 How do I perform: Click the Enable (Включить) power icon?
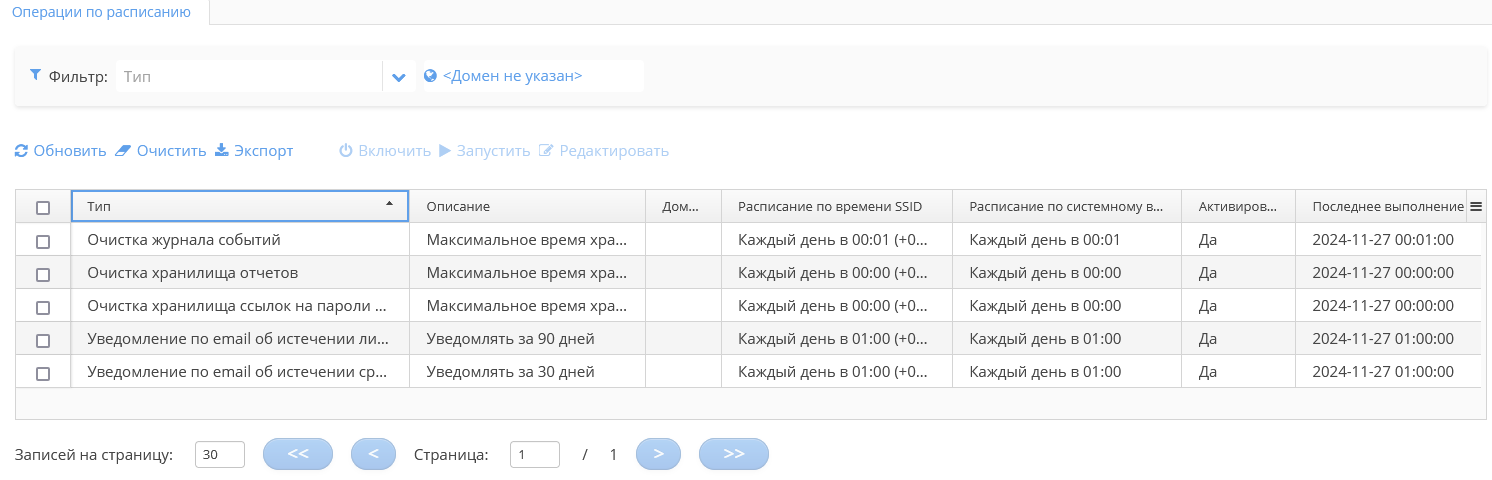pyautogui.click(x=346, y=151)
